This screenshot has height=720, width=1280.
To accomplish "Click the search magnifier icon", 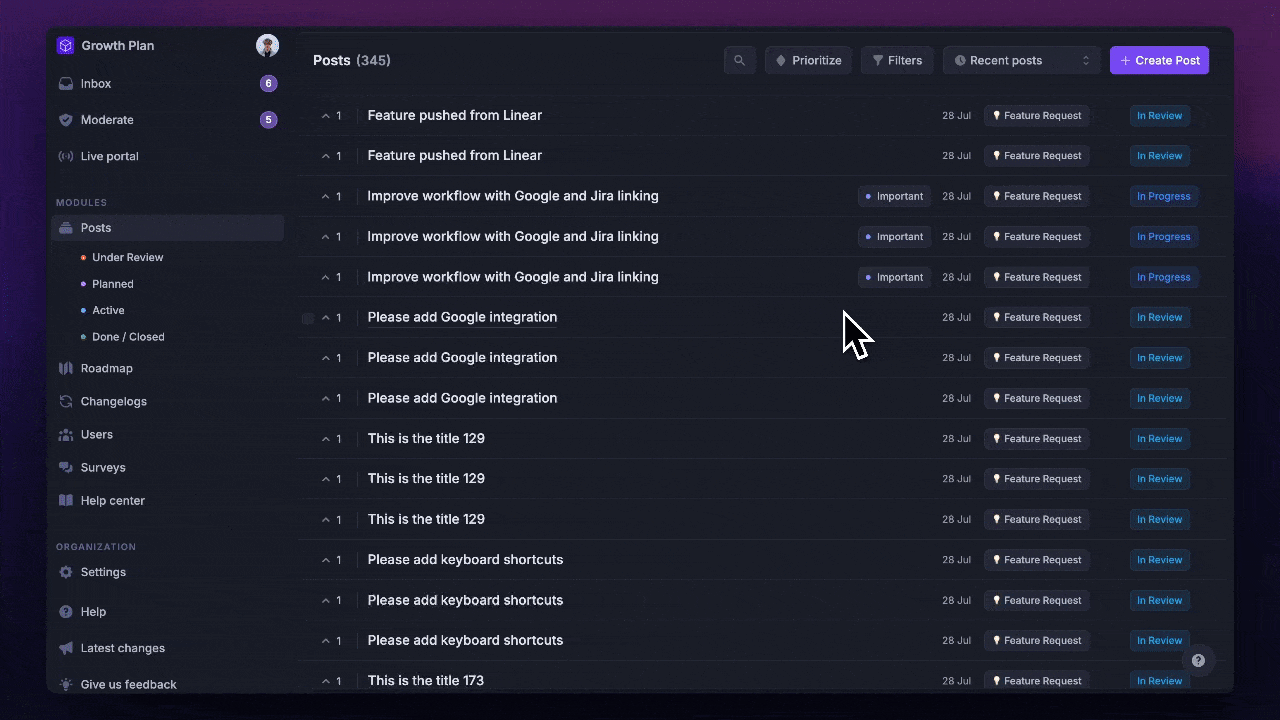I will [740, 60].
